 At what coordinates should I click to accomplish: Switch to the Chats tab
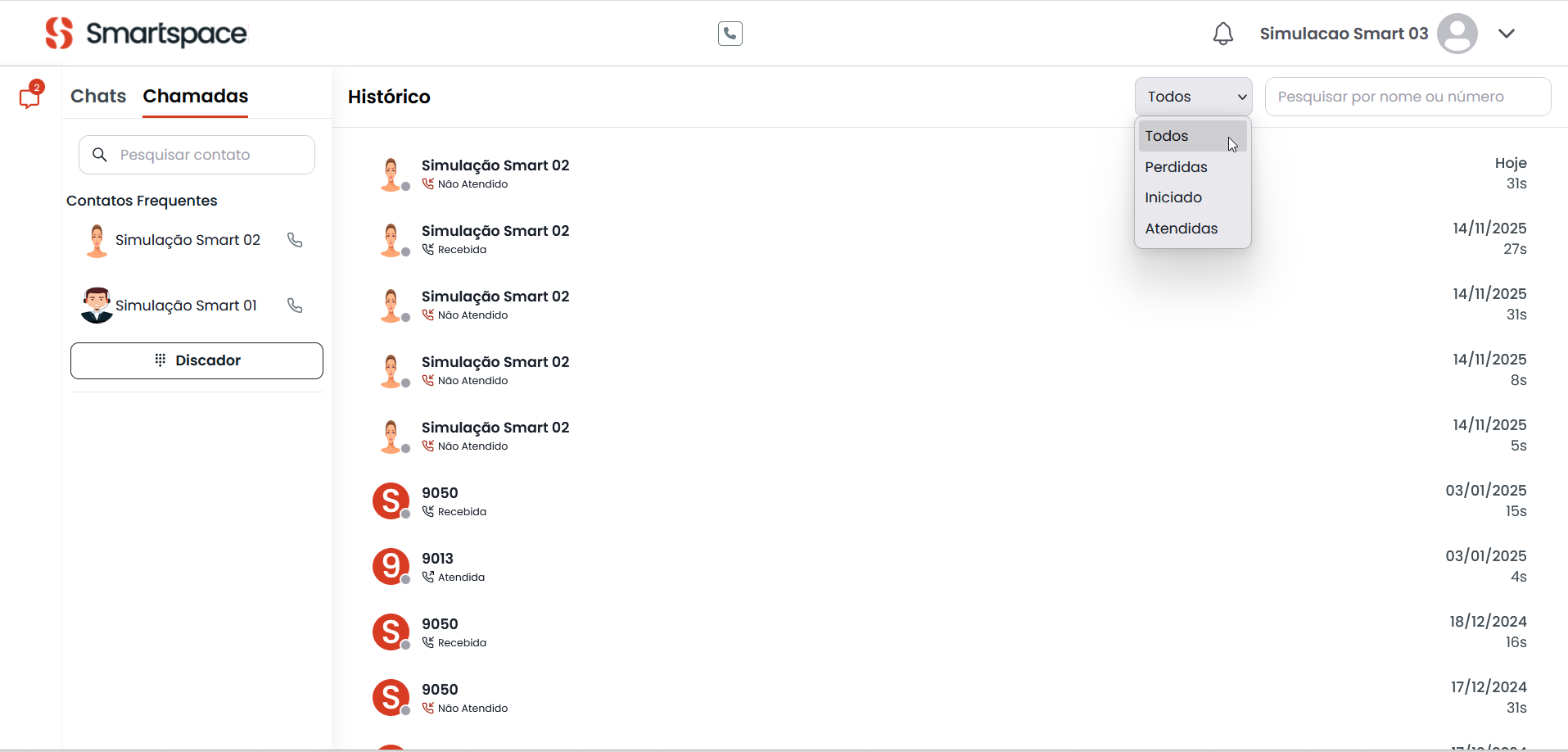tap(98, 96)
